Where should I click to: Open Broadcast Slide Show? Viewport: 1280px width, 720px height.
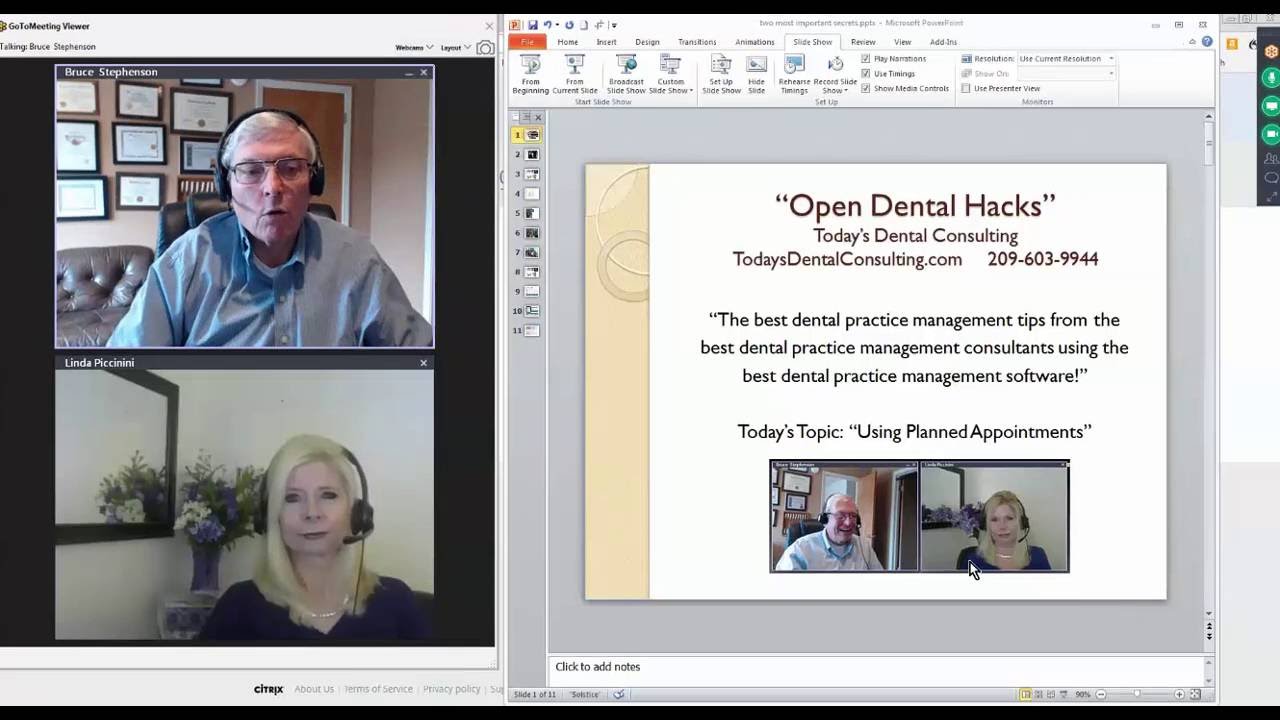[626, 75]
